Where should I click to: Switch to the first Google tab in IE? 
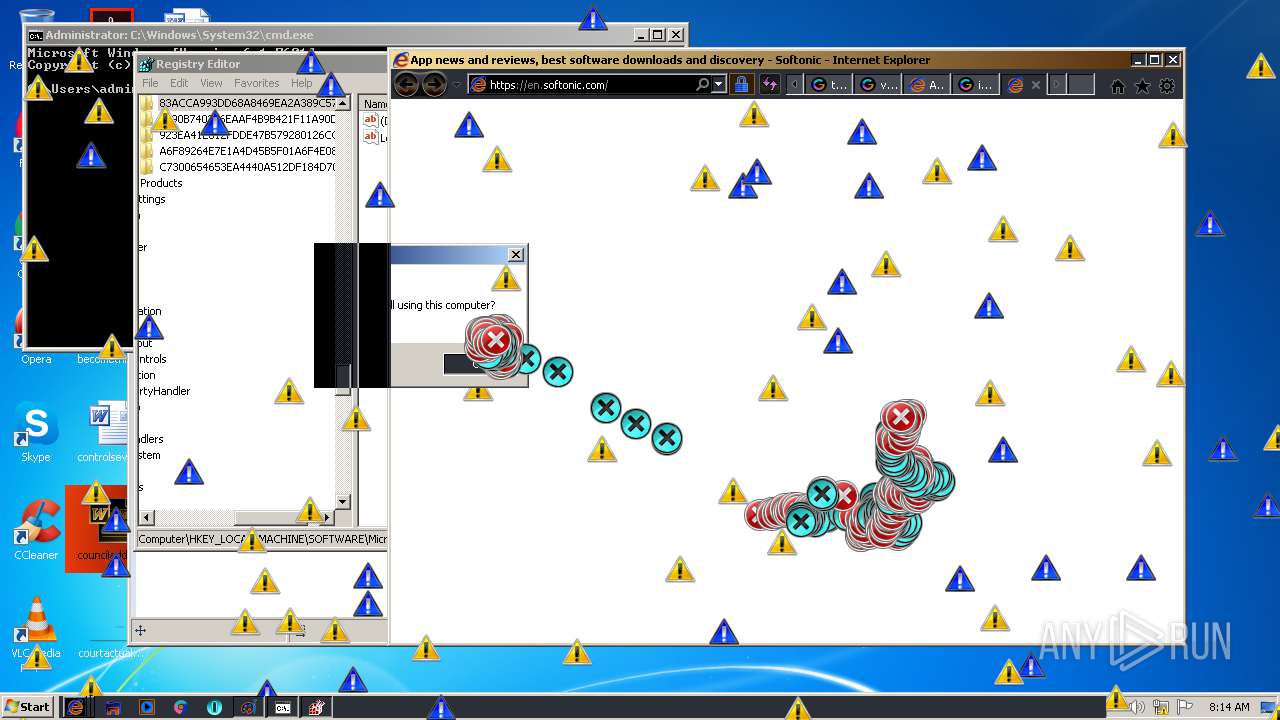[829, 85]
